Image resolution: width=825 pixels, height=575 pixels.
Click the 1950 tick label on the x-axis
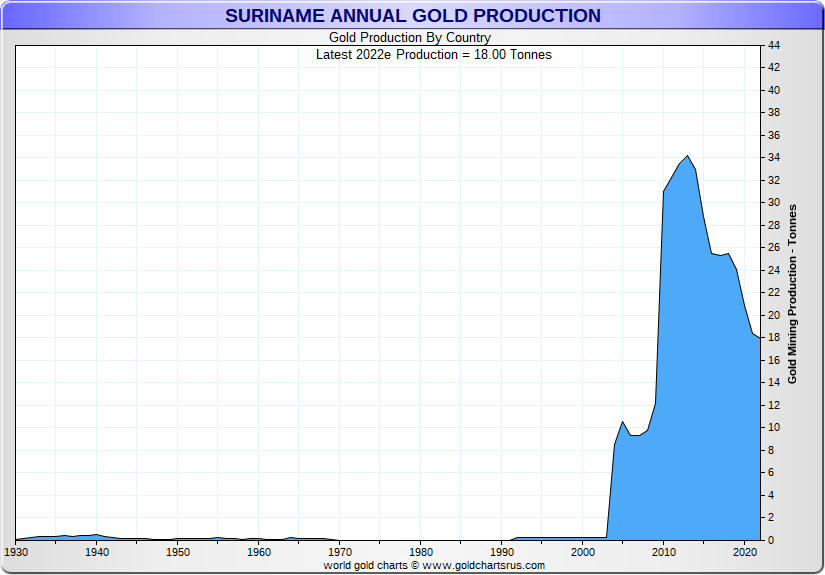178,552
